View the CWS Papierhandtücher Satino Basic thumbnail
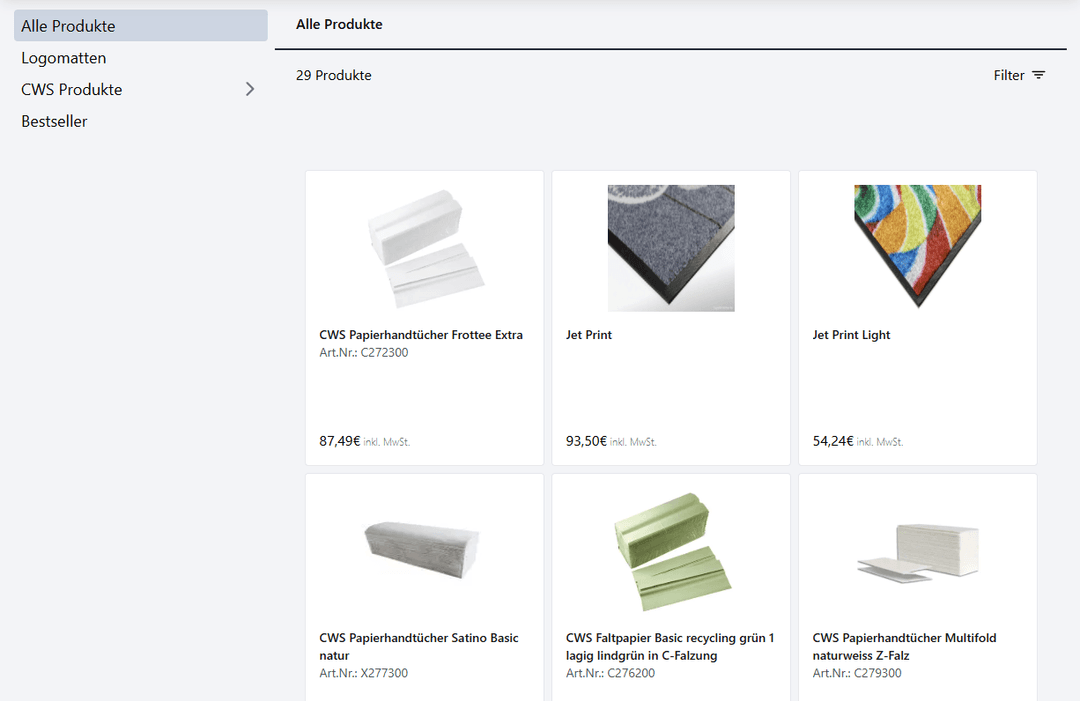The height and width of the screenshot is (701, 1080). (424, 551)
